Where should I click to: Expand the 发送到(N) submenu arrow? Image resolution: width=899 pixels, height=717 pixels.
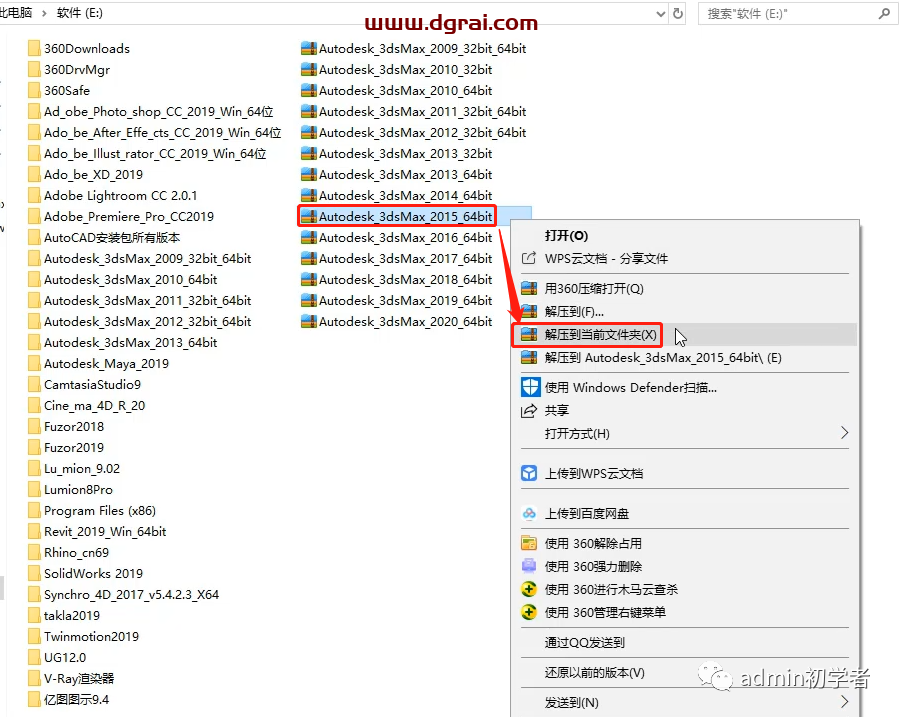(x=844, y=702)
